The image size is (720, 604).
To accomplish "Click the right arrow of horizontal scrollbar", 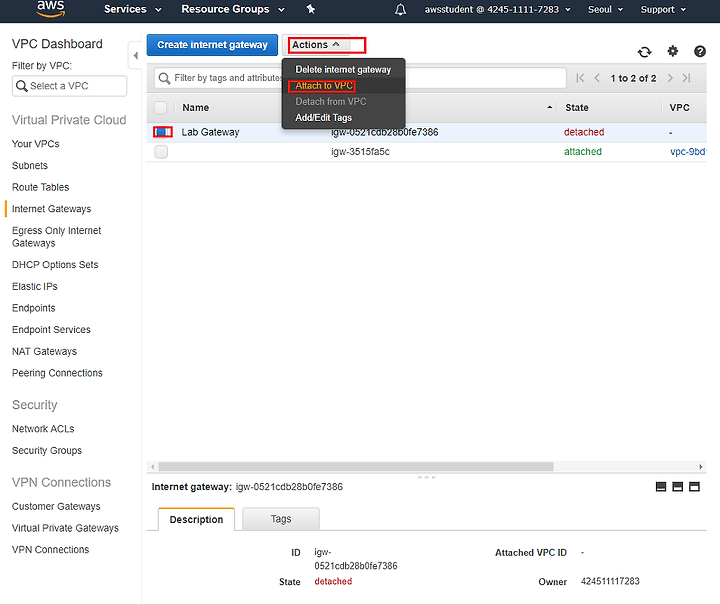I will (701, 467).
